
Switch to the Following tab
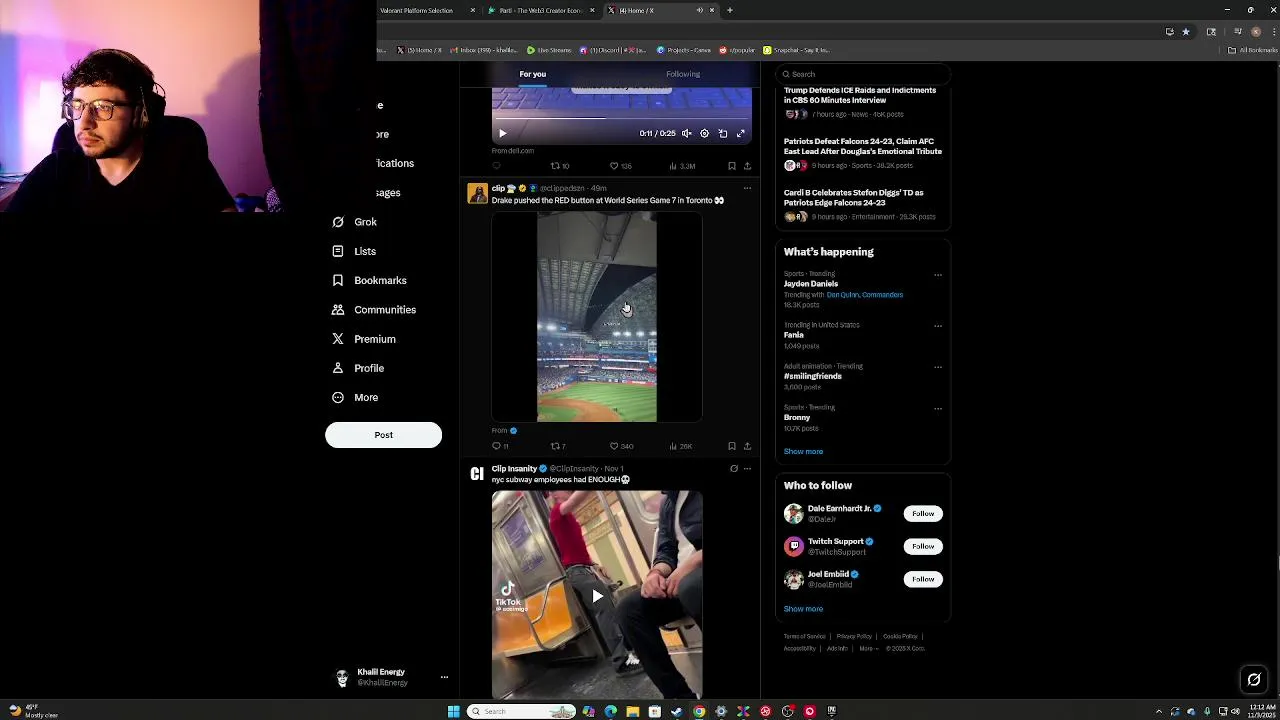click(683, 74)
